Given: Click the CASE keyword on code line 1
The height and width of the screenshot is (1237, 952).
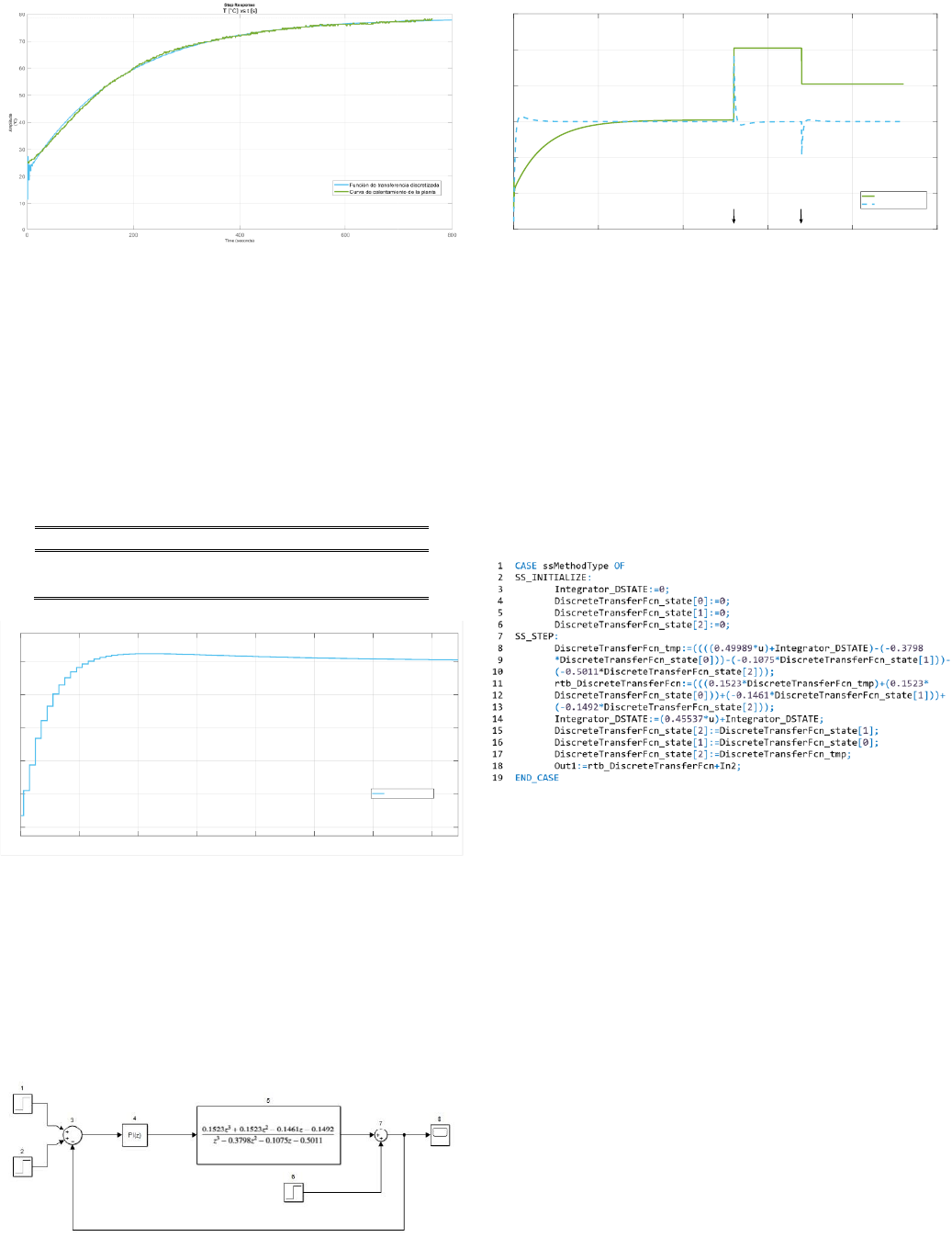Looking at the screenshot, I should tap(525, 566).
